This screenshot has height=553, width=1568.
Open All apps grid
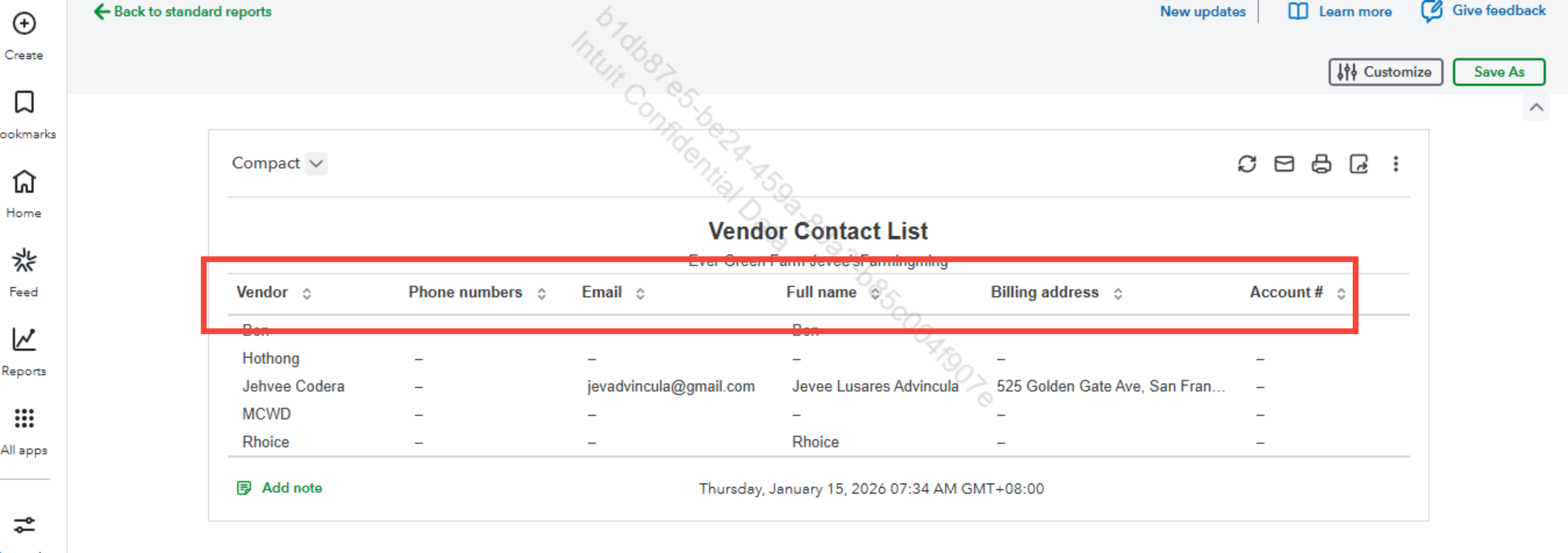(x=24, y=419)
